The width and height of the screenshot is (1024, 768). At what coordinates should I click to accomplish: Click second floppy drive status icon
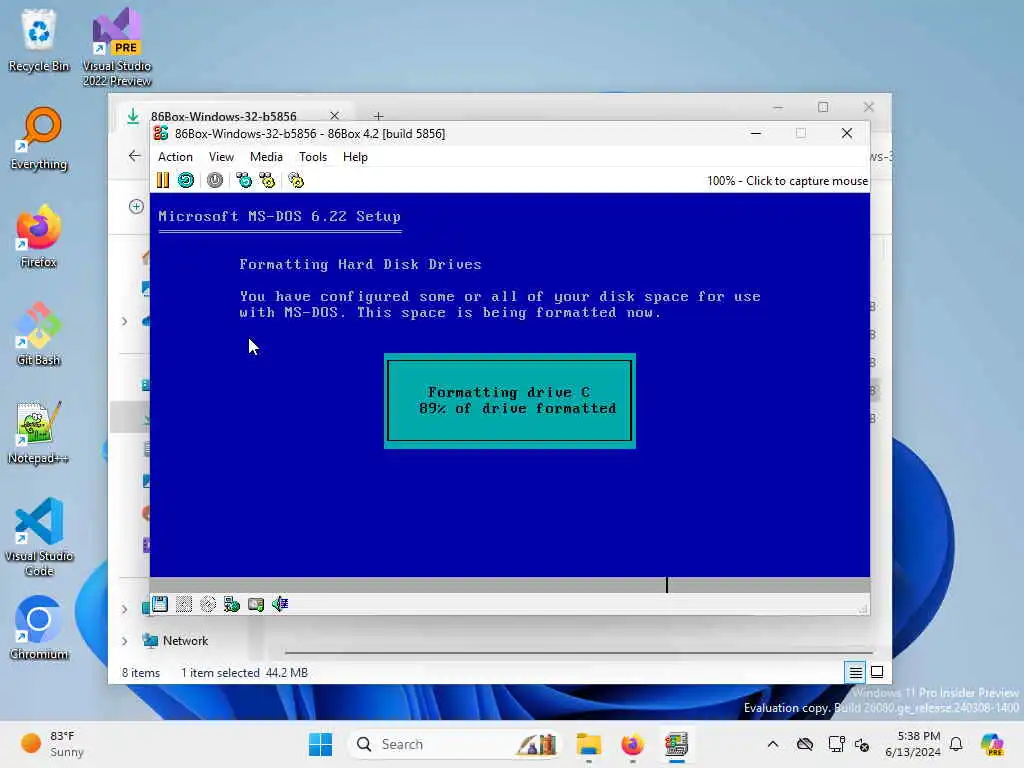pos(184,604)
